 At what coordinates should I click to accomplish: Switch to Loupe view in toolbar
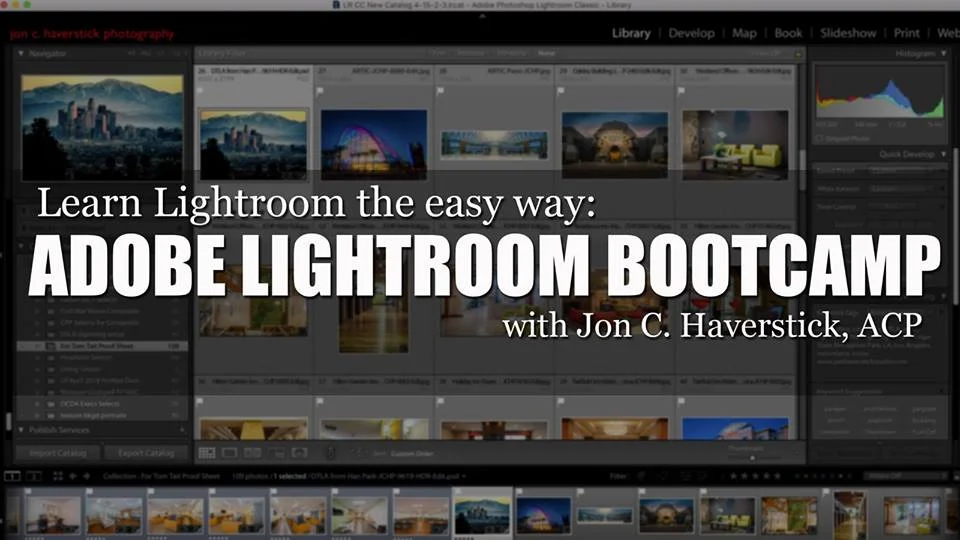click(x=230, y=453)
